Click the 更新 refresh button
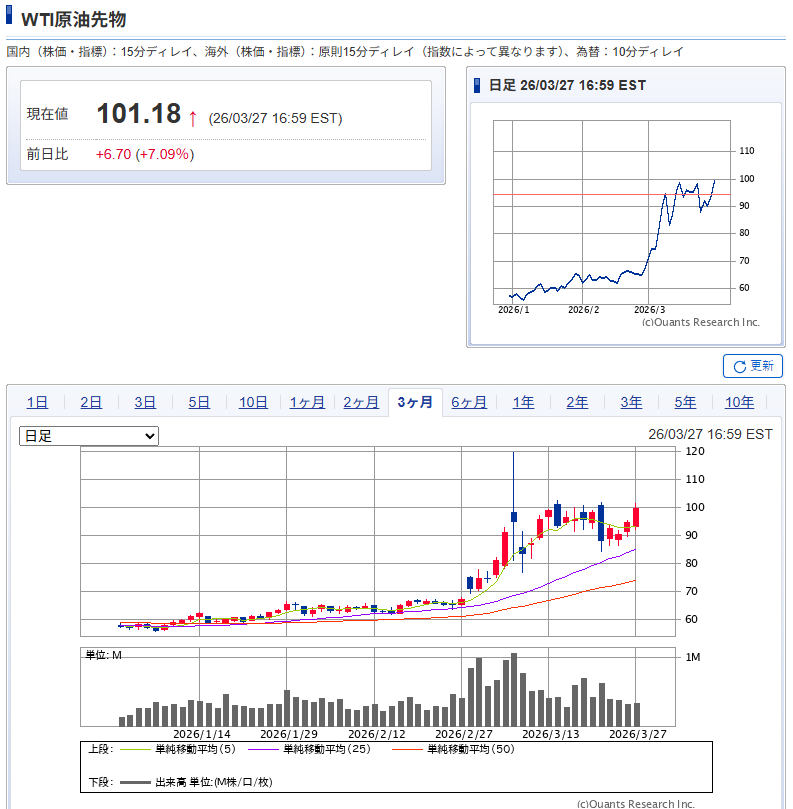This screenshot has height=809, width=793. point(752,366)
